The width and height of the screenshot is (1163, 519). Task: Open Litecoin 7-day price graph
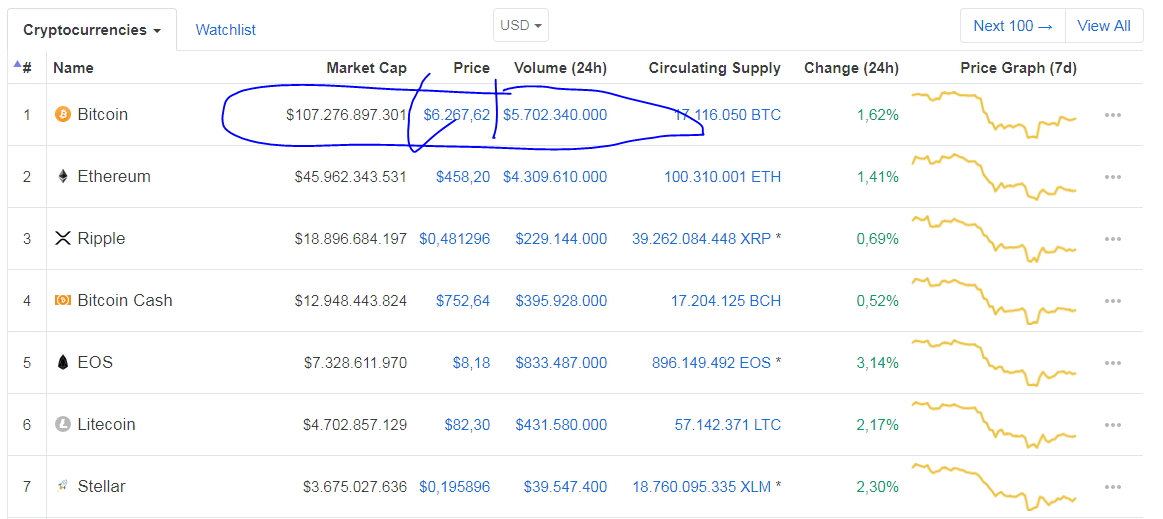pos(994,425)
